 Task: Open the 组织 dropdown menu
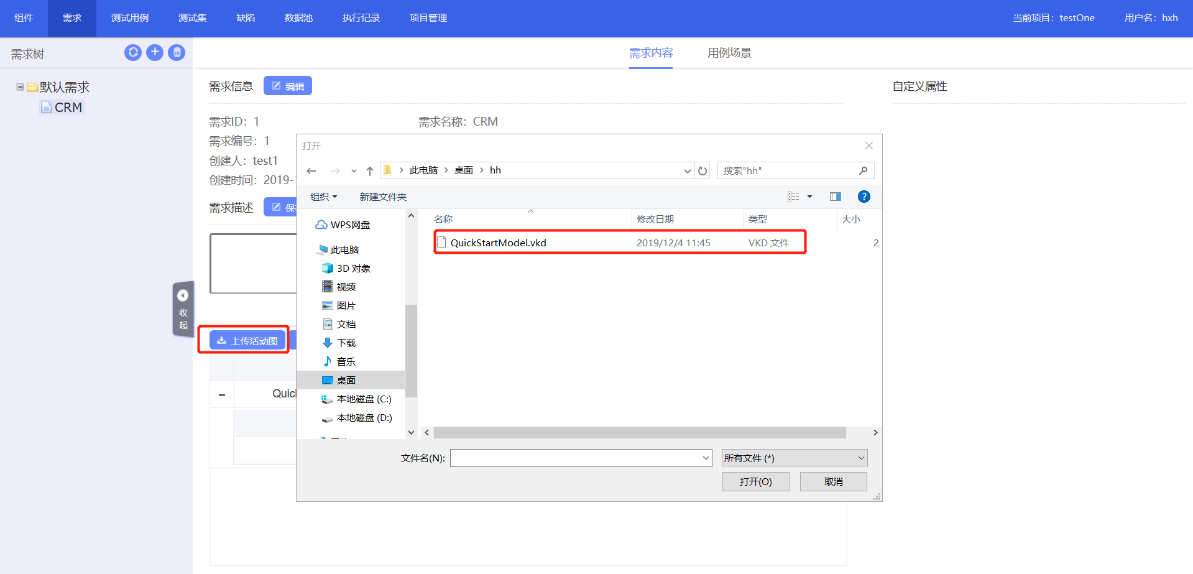tap(324, 197)
